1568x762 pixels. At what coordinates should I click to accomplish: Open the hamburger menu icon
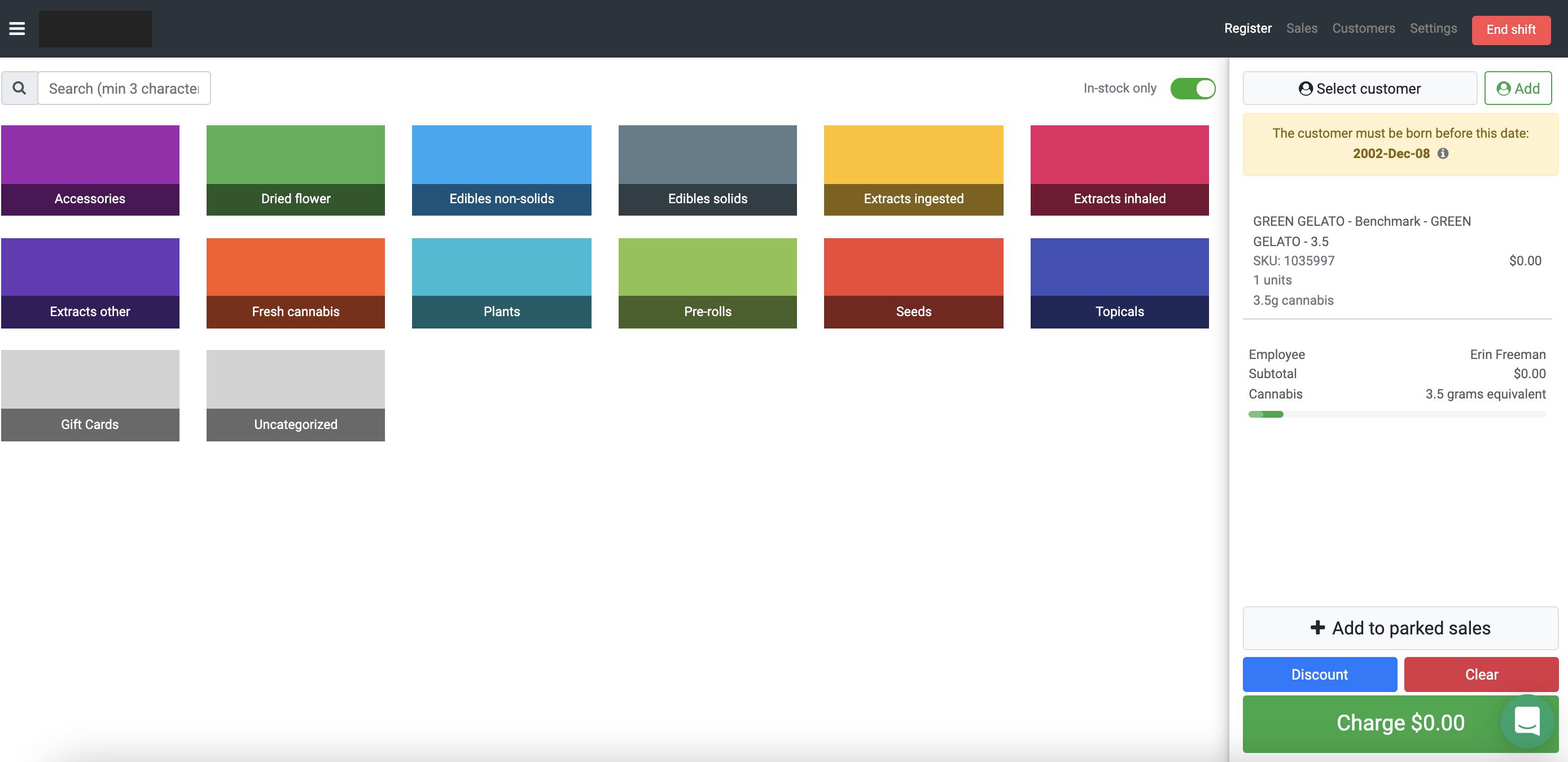coord(17,29)
